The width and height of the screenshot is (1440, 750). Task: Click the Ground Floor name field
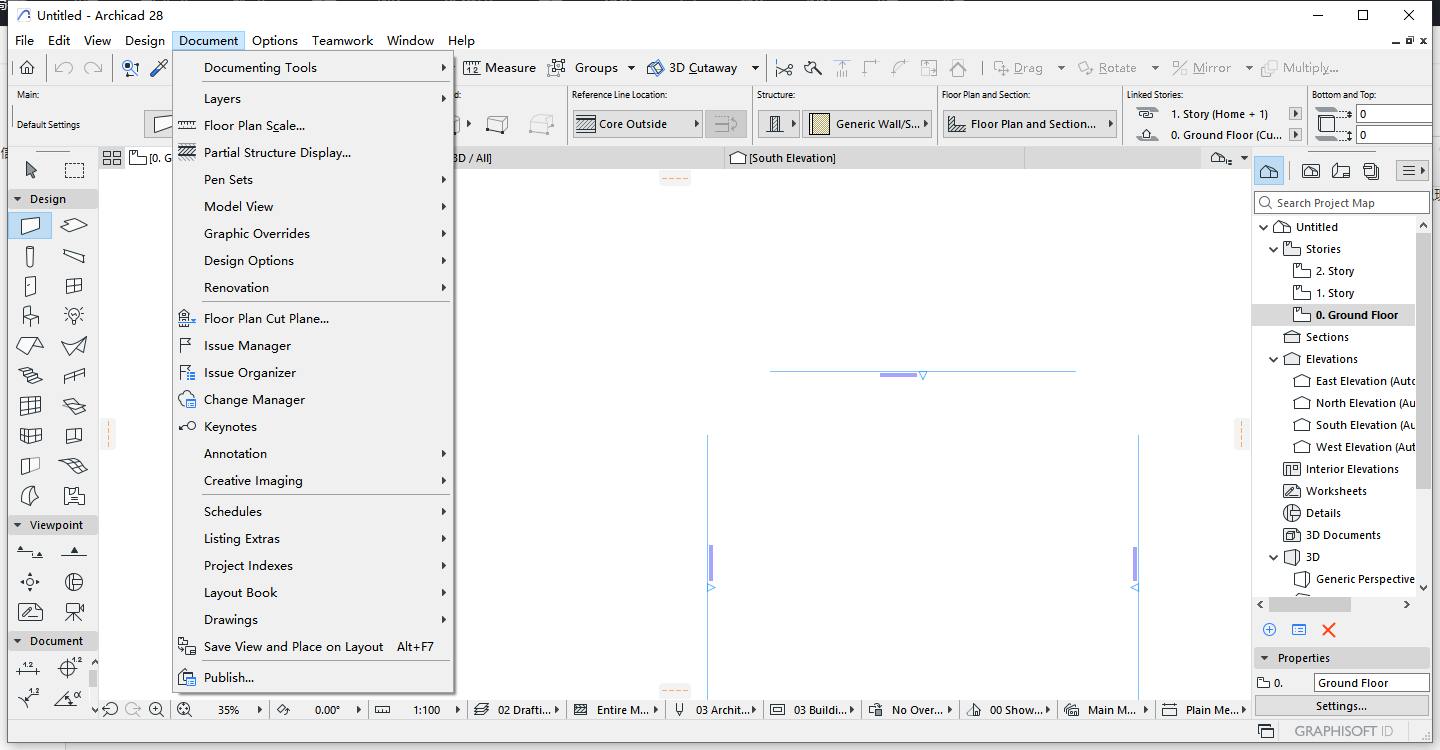[1372, 683]
